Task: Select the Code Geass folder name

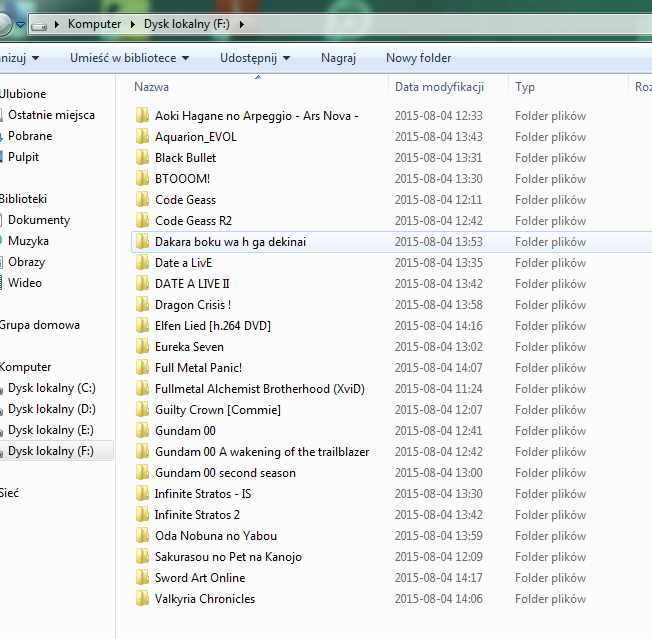Action: pyautogui.click(x=185, y=200)
